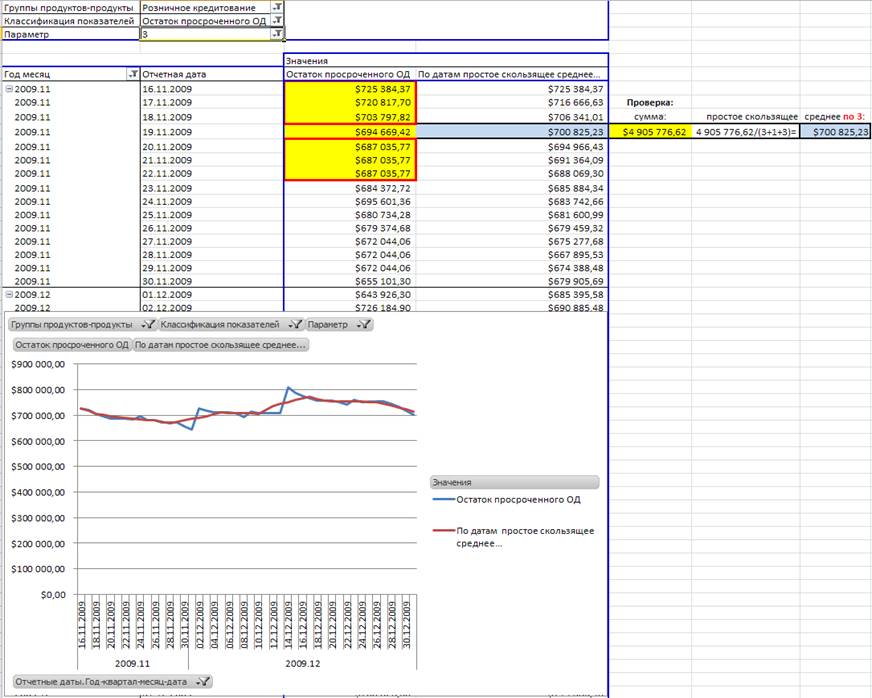The image size is (872, 698).
Task: Select the Параметр value cell containing 3
Action: tap(206, 34)
